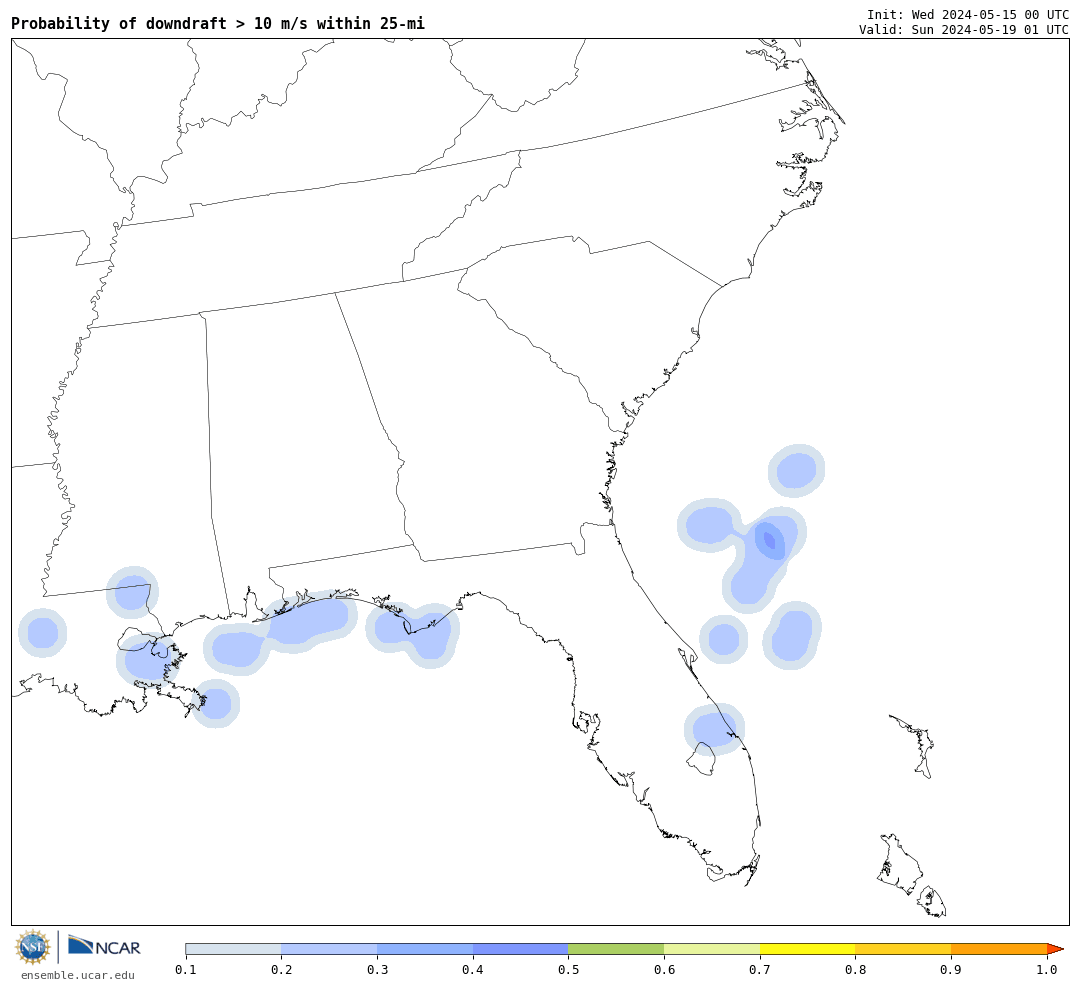Click the 0.2–0.3 light blue colorbar segment
The image size is (1080, 988).
pos(329,949)
